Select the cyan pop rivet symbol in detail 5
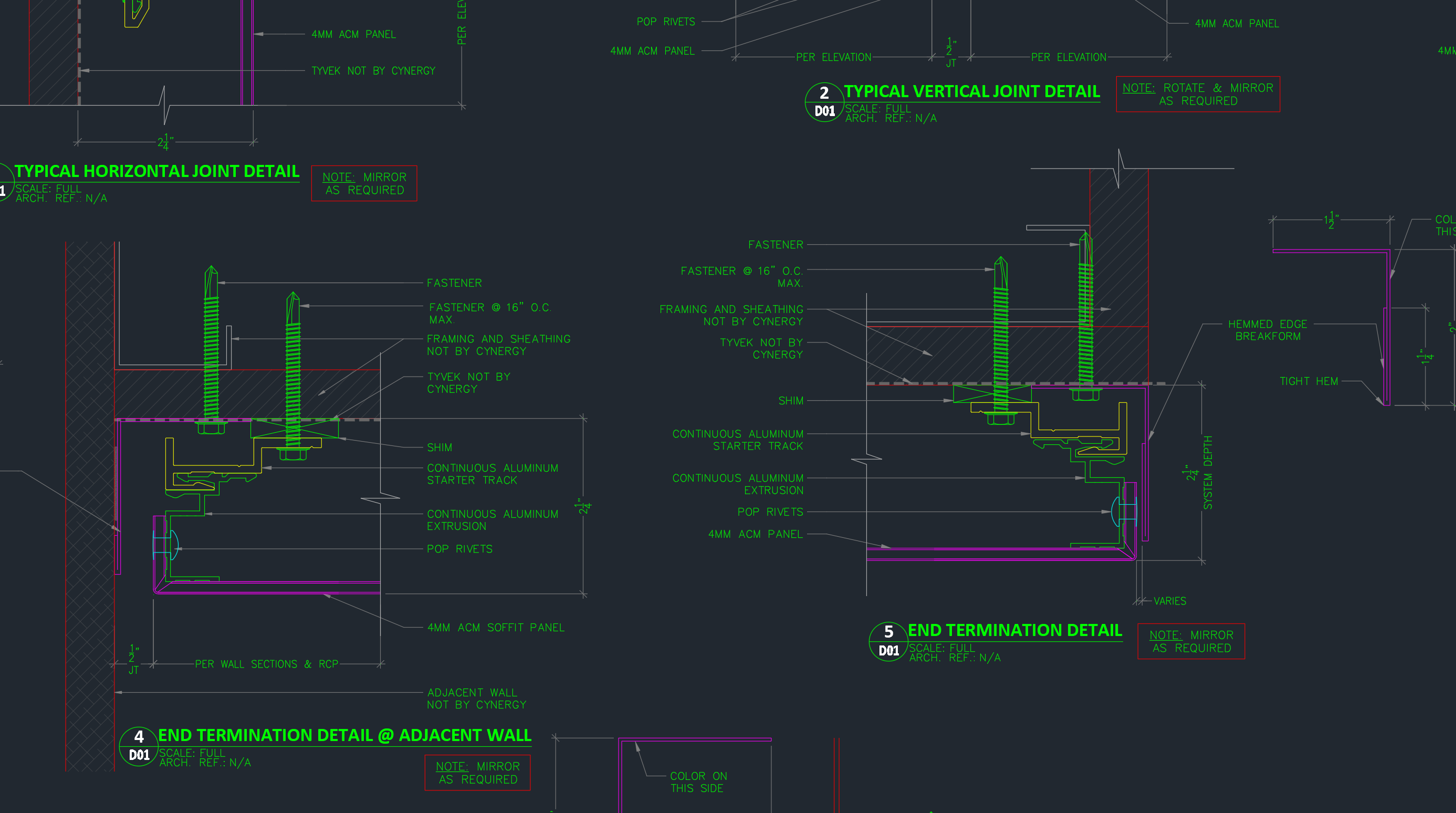This screenshot has height=813, width=1456. (1124, 511)
